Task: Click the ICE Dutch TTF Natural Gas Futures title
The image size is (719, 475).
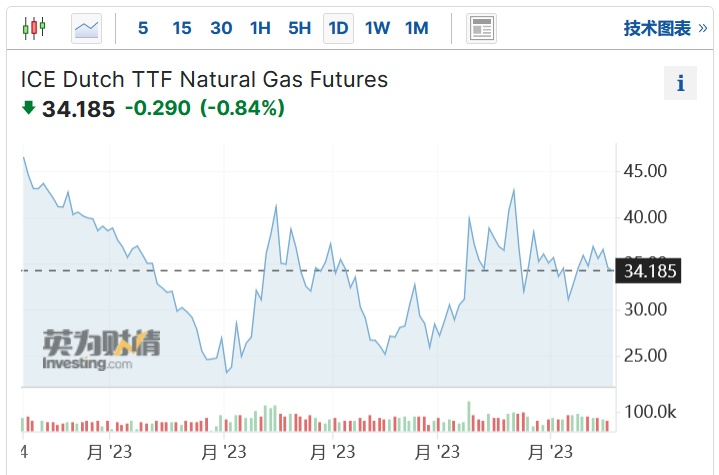Action: click(x=204, y=79)
